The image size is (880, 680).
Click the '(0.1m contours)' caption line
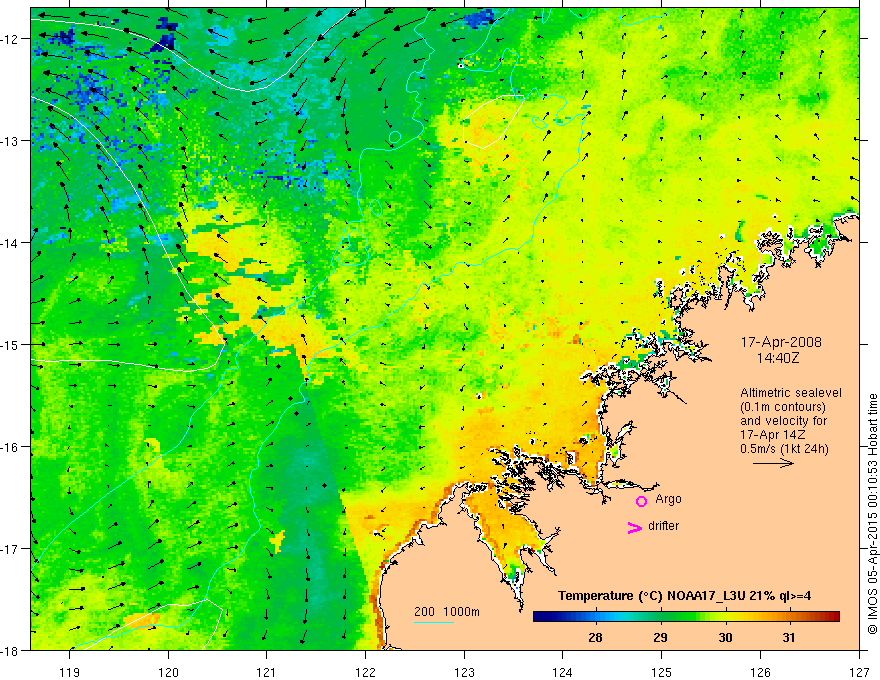(x=783, y=407)
